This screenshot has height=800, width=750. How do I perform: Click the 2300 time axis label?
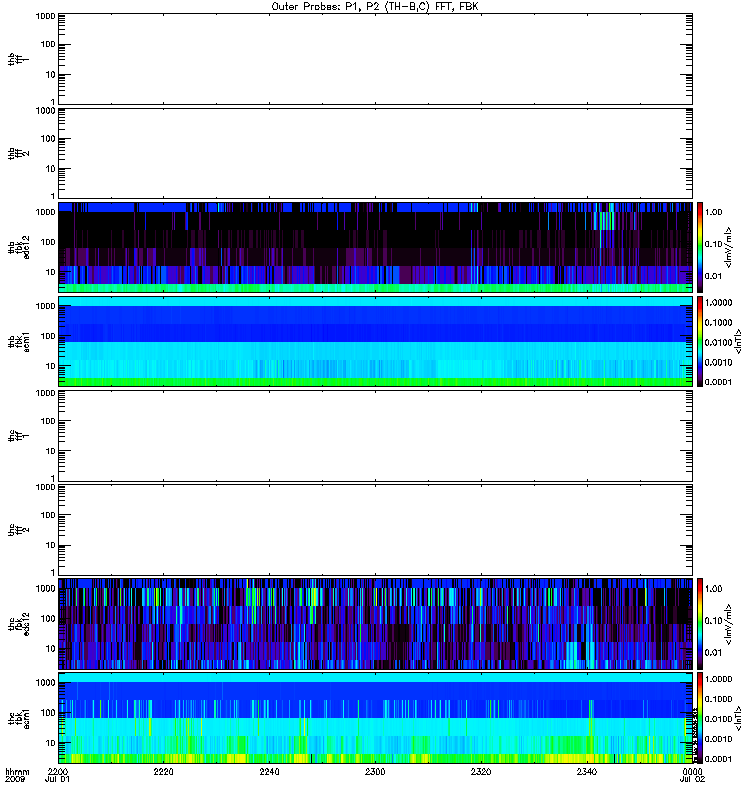pos(375,772)
